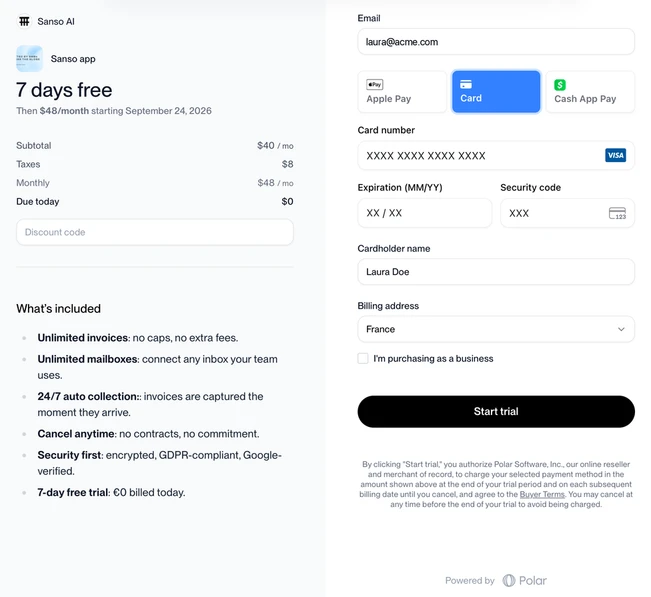Click the '24/7 auto collection' list item
Image resolution: width=651 pixels, height=597 pixels.
(150, 404)
